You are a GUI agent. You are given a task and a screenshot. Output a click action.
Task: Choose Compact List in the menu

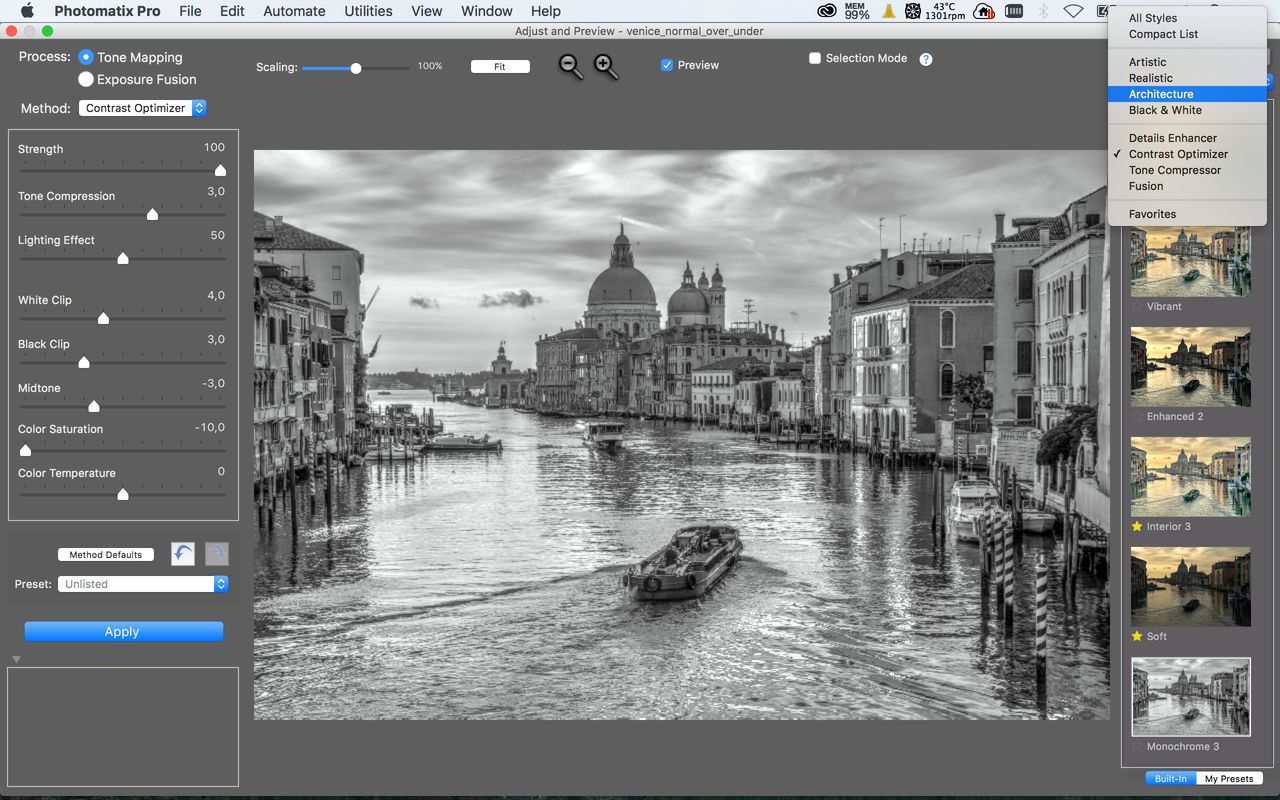click(x=1187, y=34)
